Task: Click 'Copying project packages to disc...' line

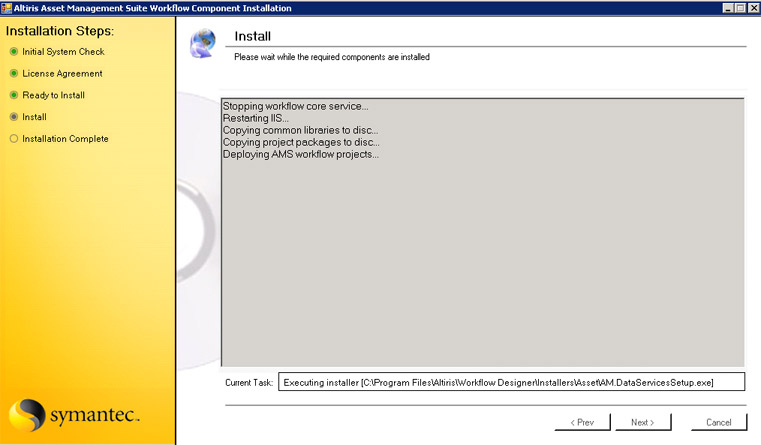Action: [301, 142]
